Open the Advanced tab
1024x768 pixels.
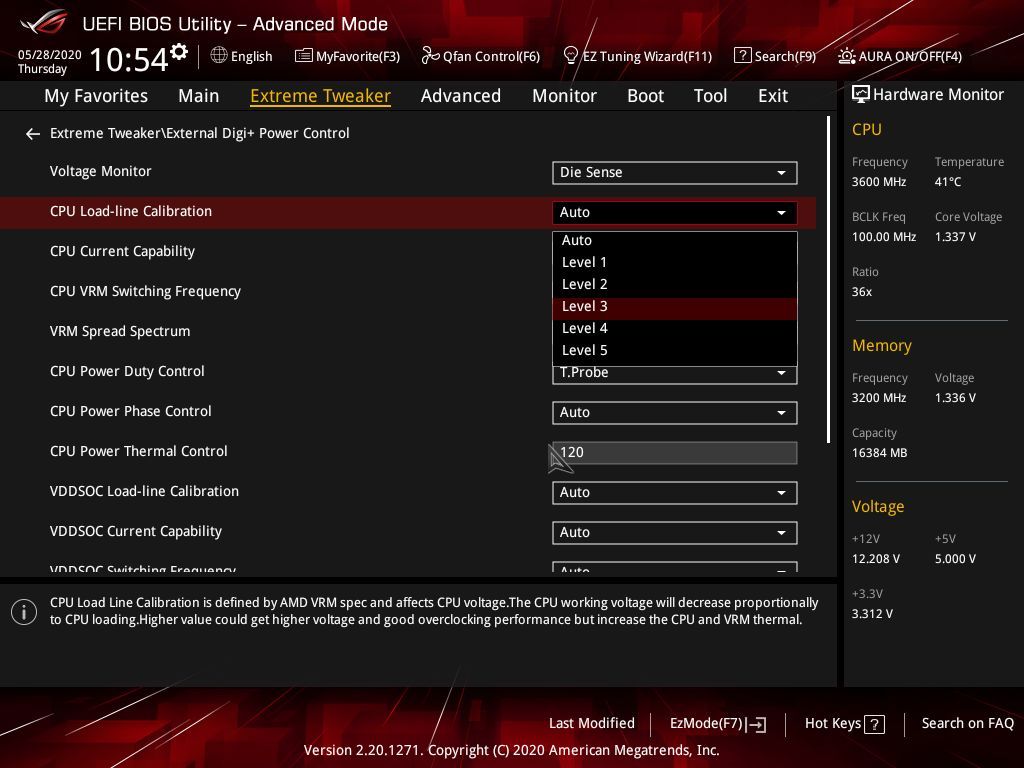(460, 96)
